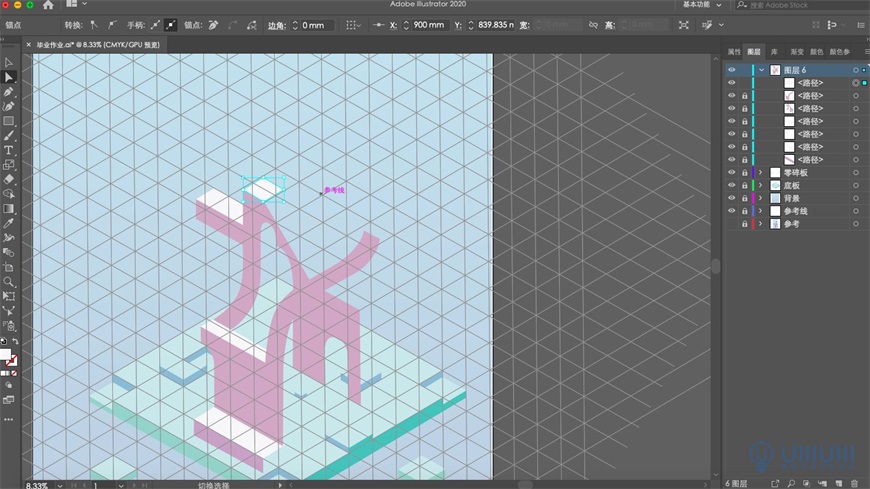Select the Artboard tool

coord(8,267)
